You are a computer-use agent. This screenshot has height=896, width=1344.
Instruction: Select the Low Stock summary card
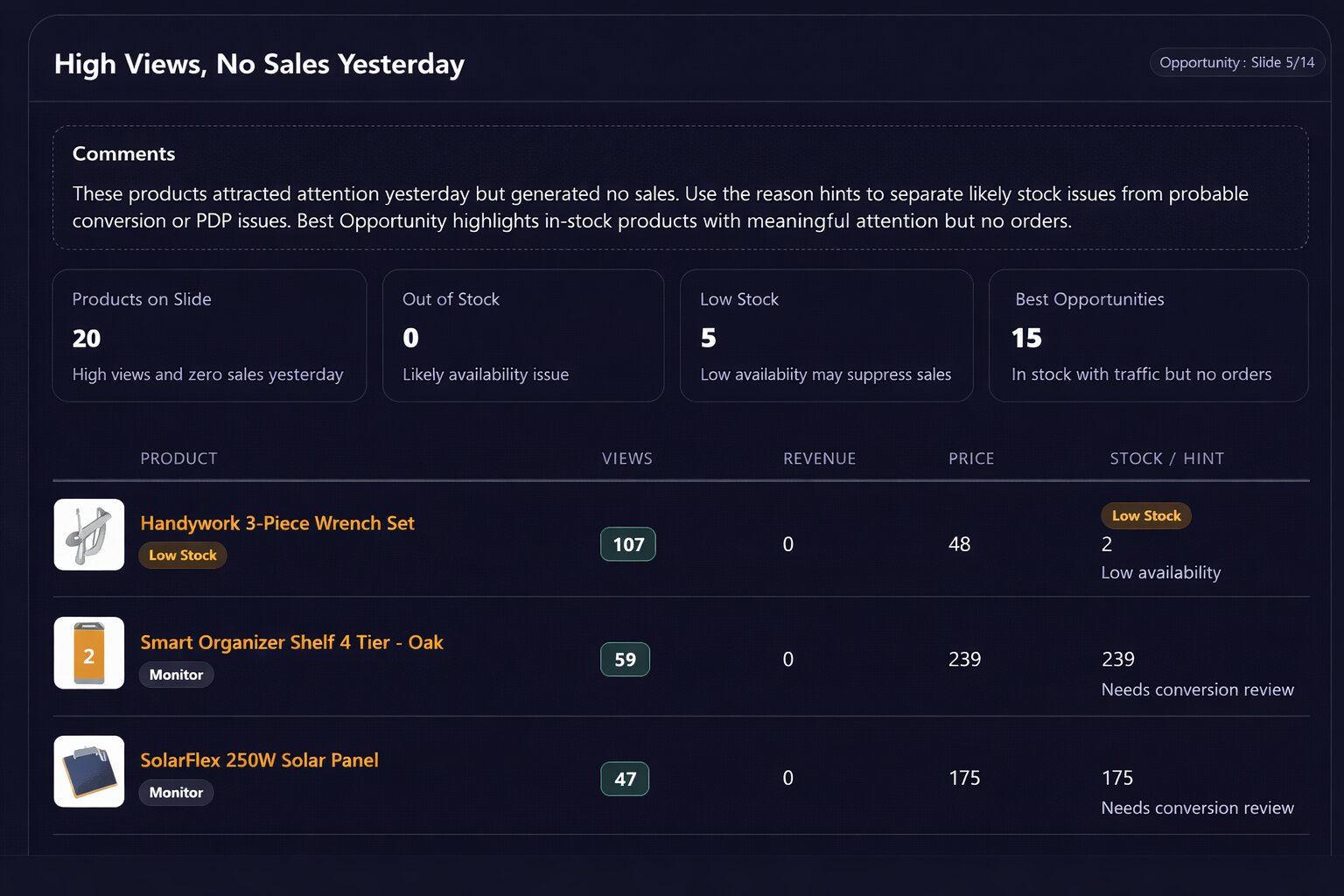[x=826, y=335]
